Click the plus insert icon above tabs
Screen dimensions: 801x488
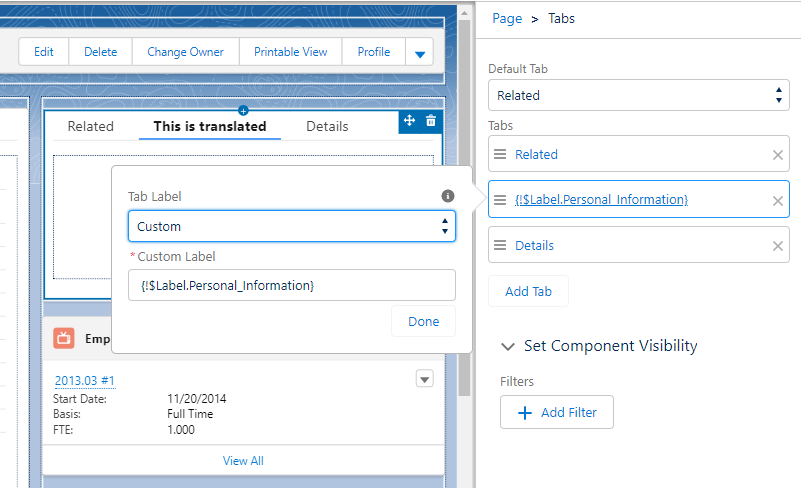[243, 110]
